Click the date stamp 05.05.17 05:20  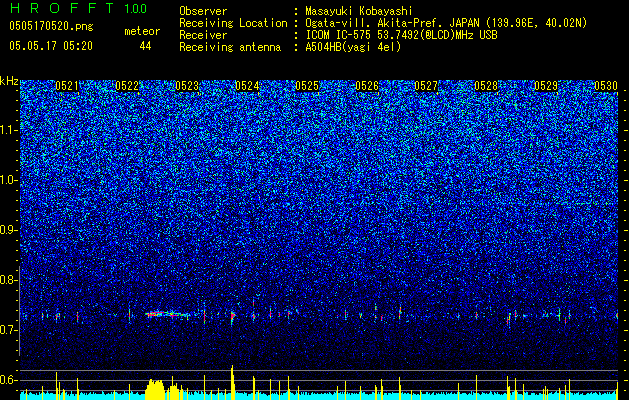pyautogui.click(x=51, y=46)
